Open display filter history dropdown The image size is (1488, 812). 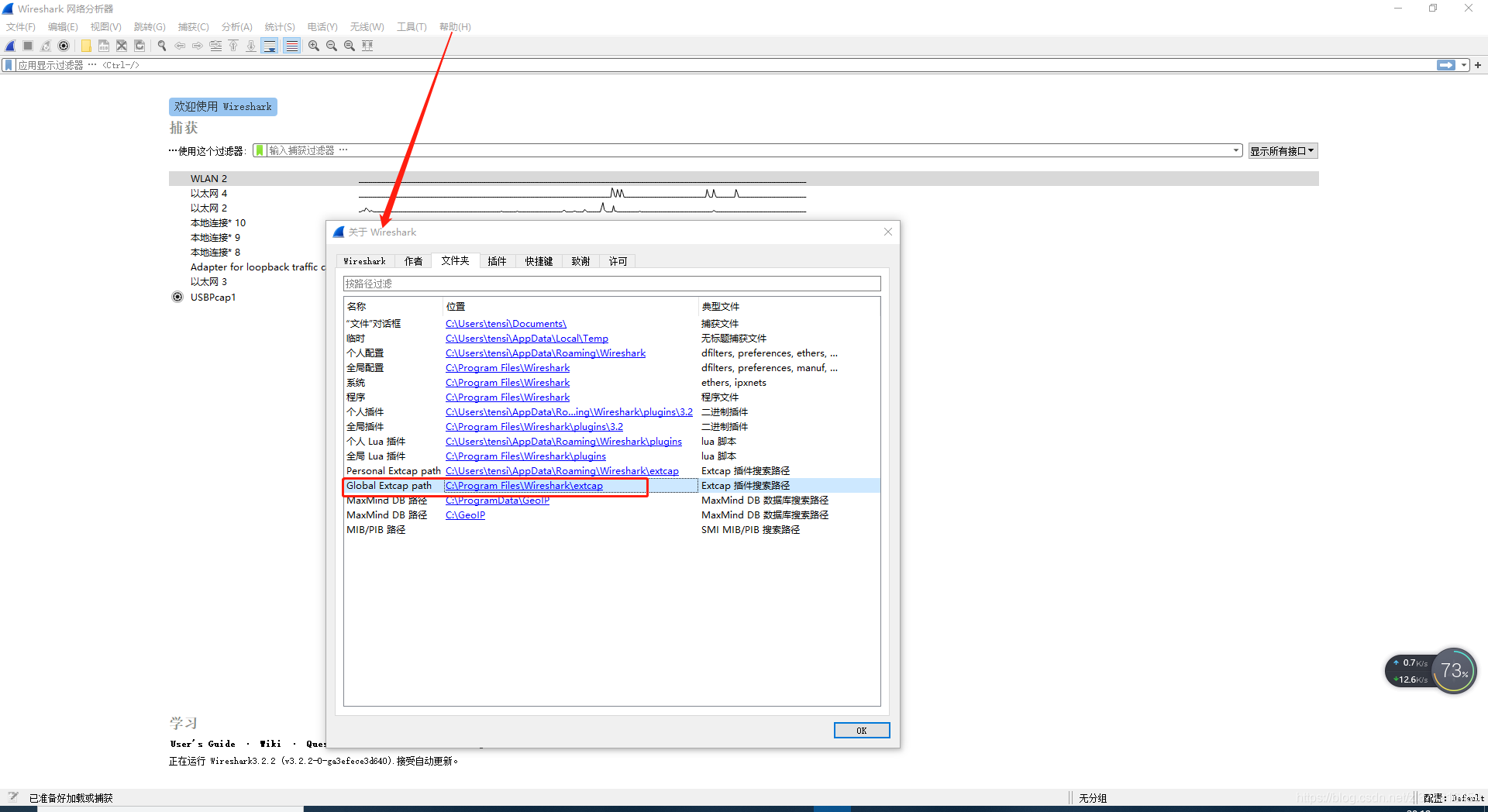[x=1464, y=65]
